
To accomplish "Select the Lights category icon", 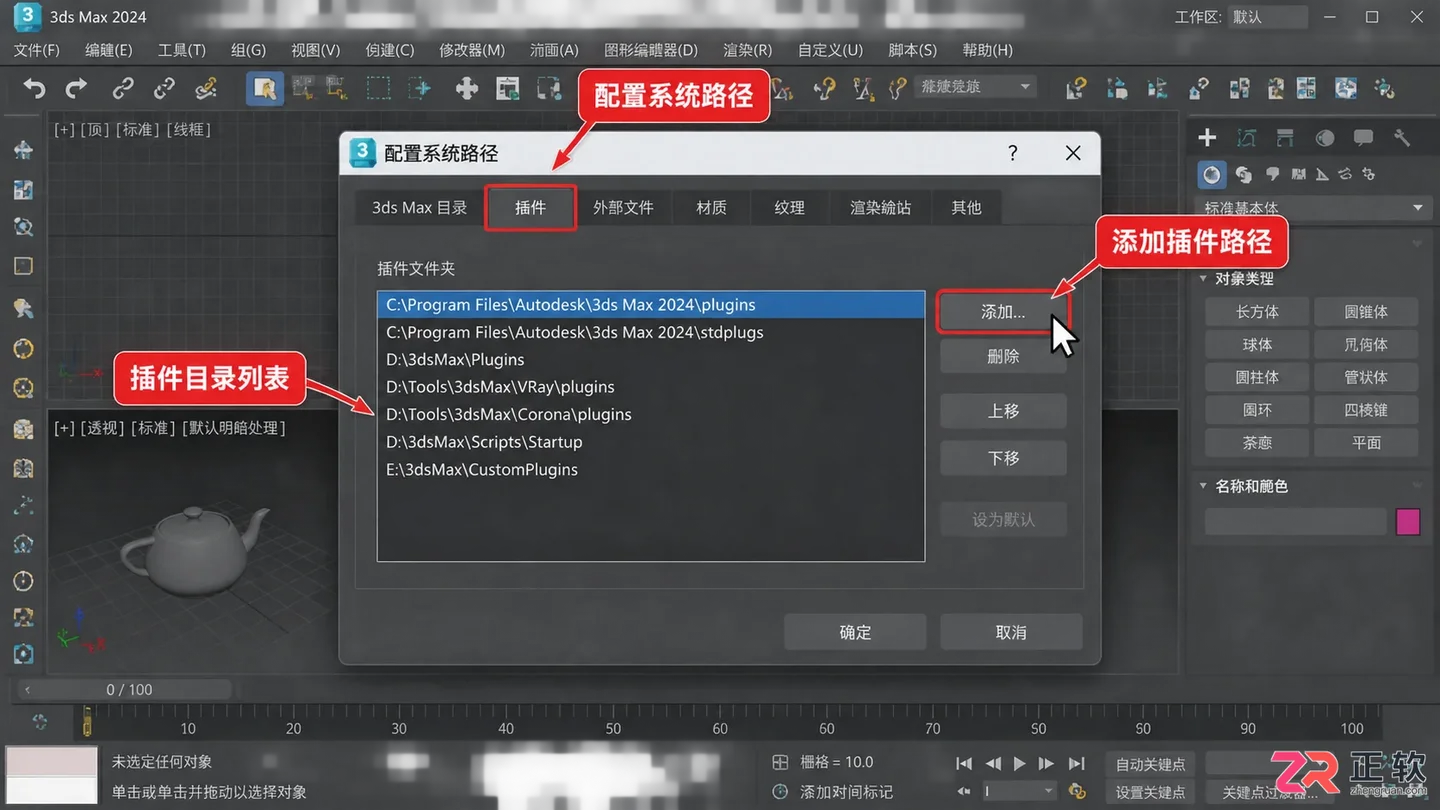I will (1273, 174).
